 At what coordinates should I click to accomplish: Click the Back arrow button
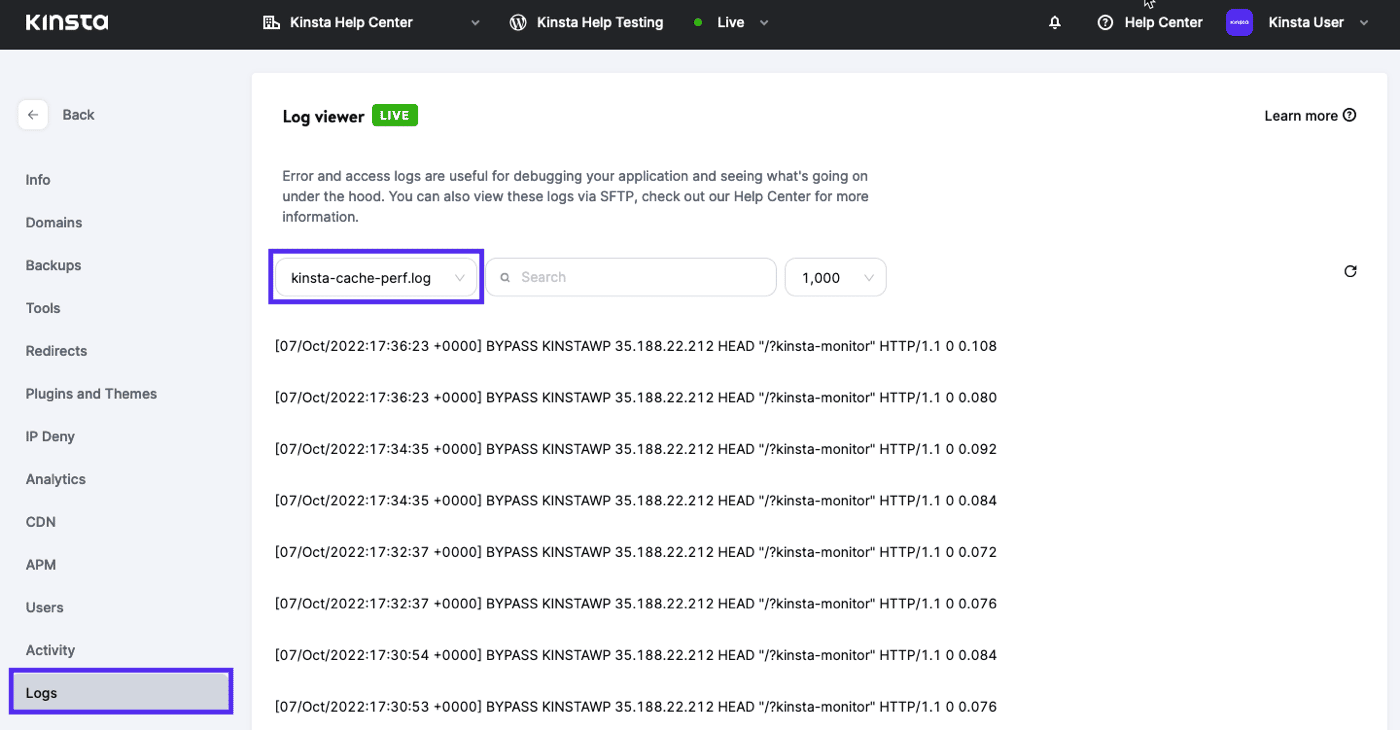pyautogui.click(x=33, y=114)
